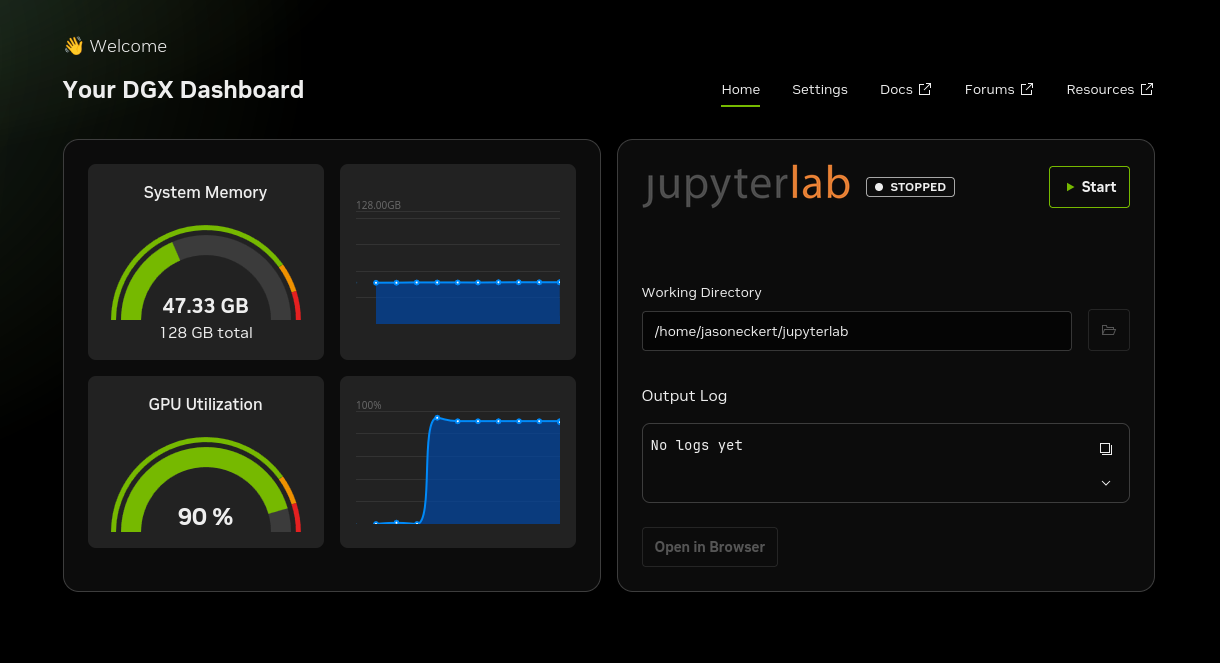Screen dimensions: 1220x663
Task: Copy the output log contents
Action: (x=1105, y=448)
